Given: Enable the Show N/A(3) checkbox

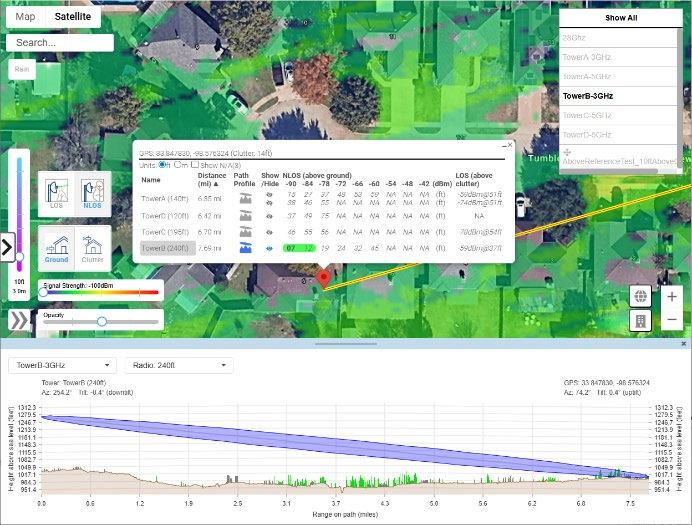Looking at the screenshot, I should (197, 165).
